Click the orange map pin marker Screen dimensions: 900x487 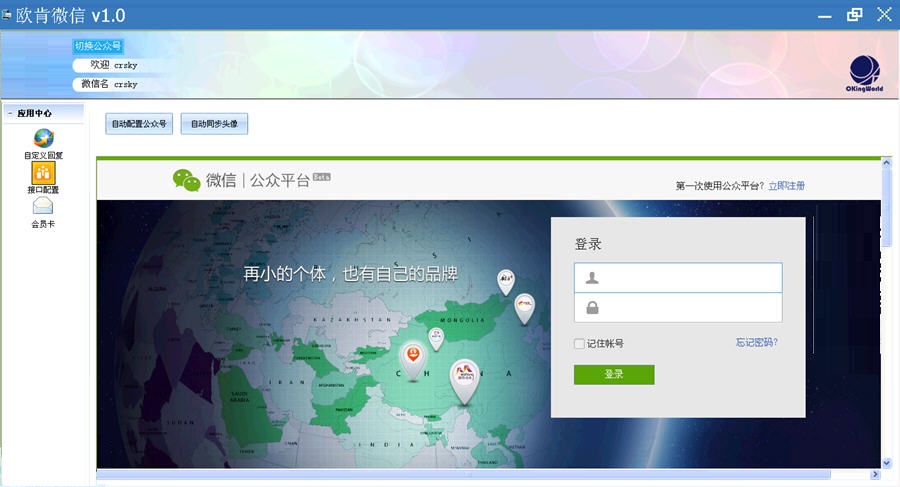click(413, 362)
